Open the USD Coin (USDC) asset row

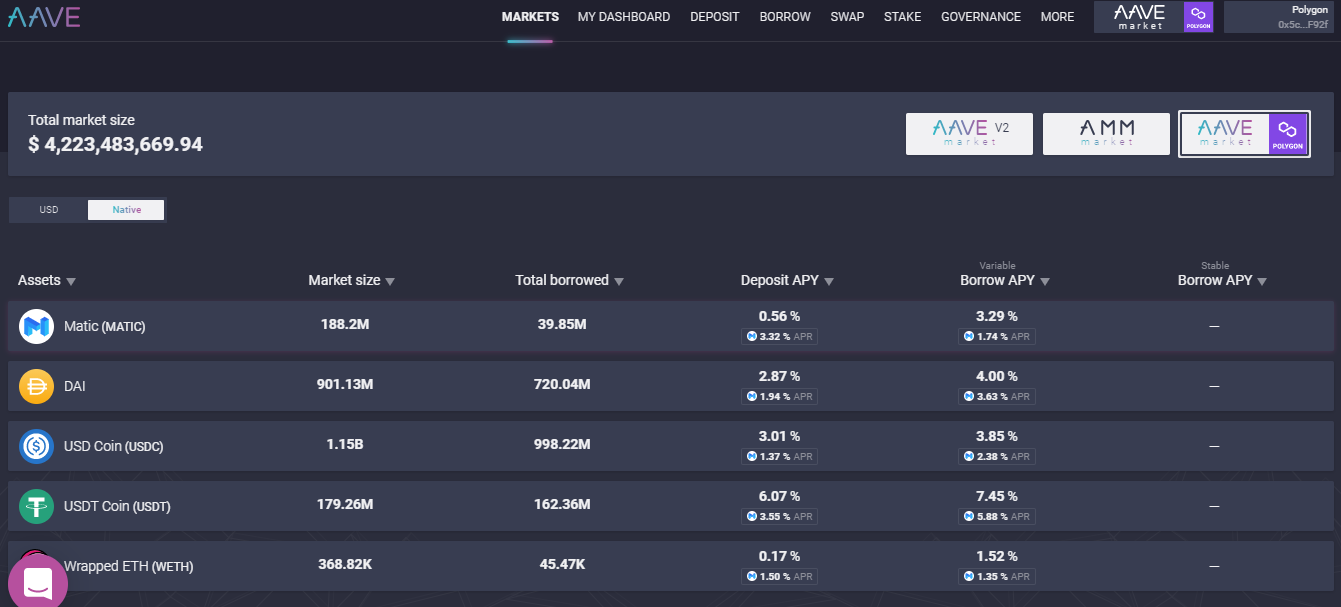pyautogui.click(x=671, y=446)
